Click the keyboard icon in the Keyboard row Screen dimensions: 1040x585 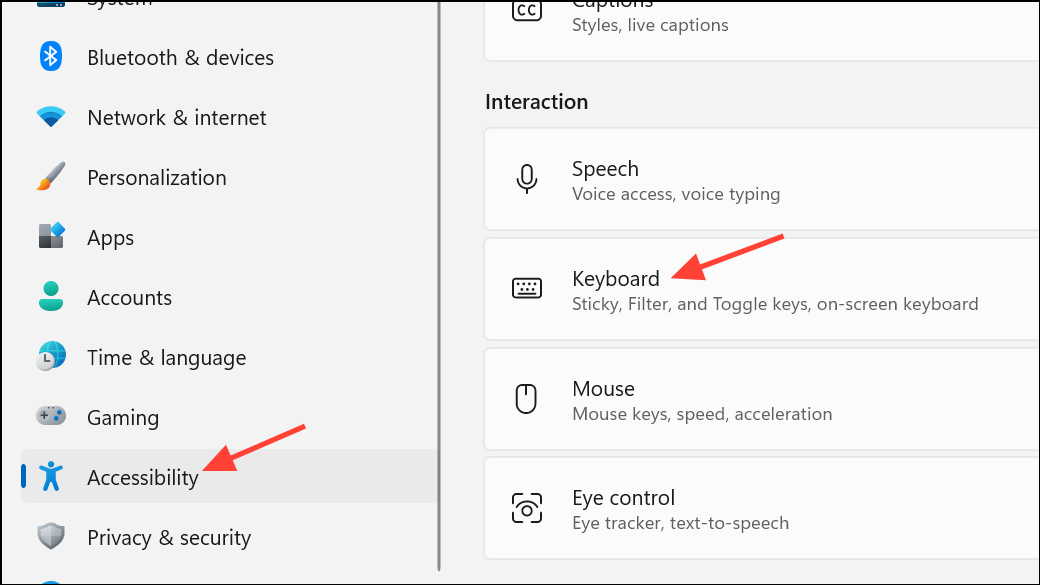(527, 289)
